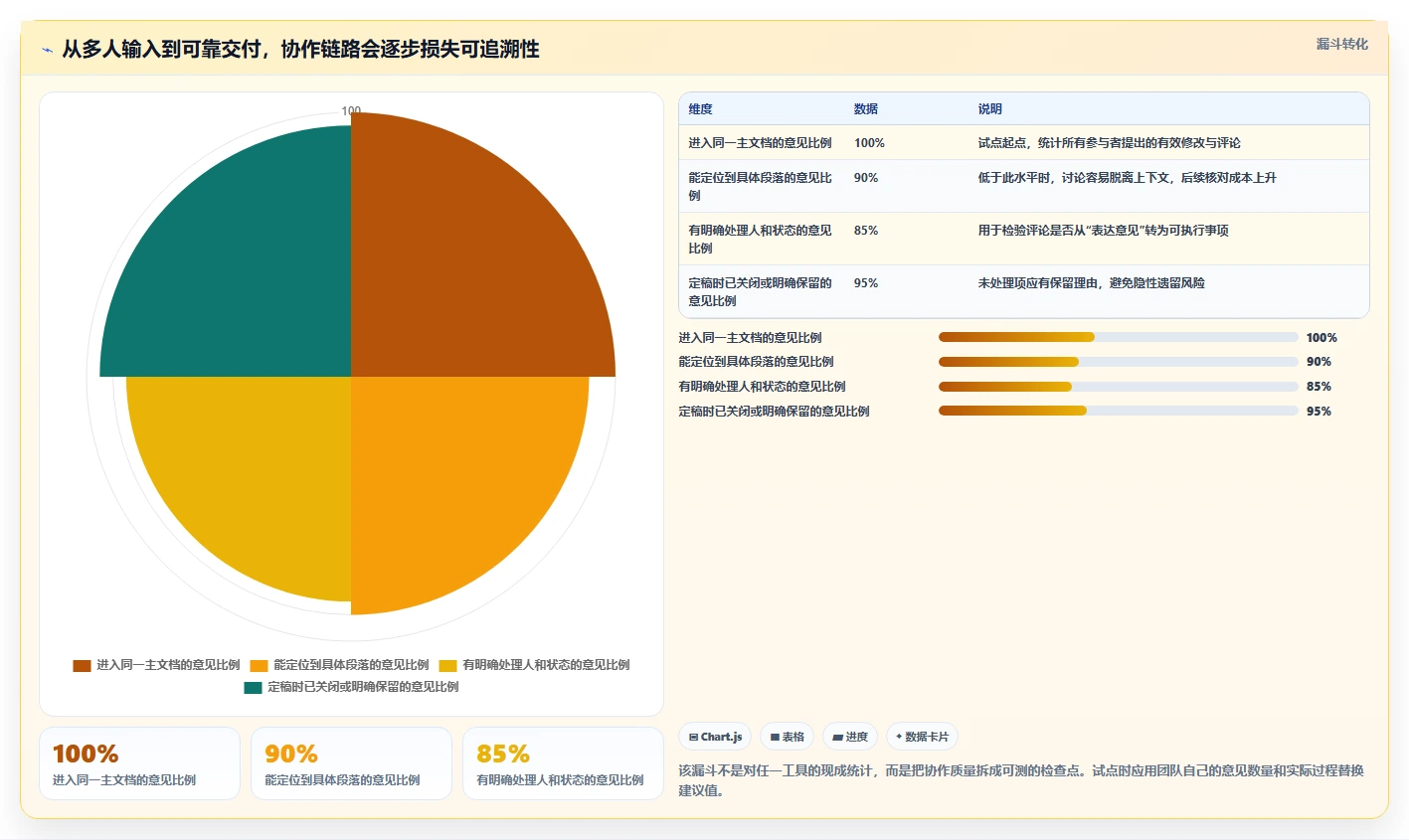Toggle legend swatch for 有明确处理人和状态的意见比例
This screenshot has width=1409, height=840.
pos(448,665)
